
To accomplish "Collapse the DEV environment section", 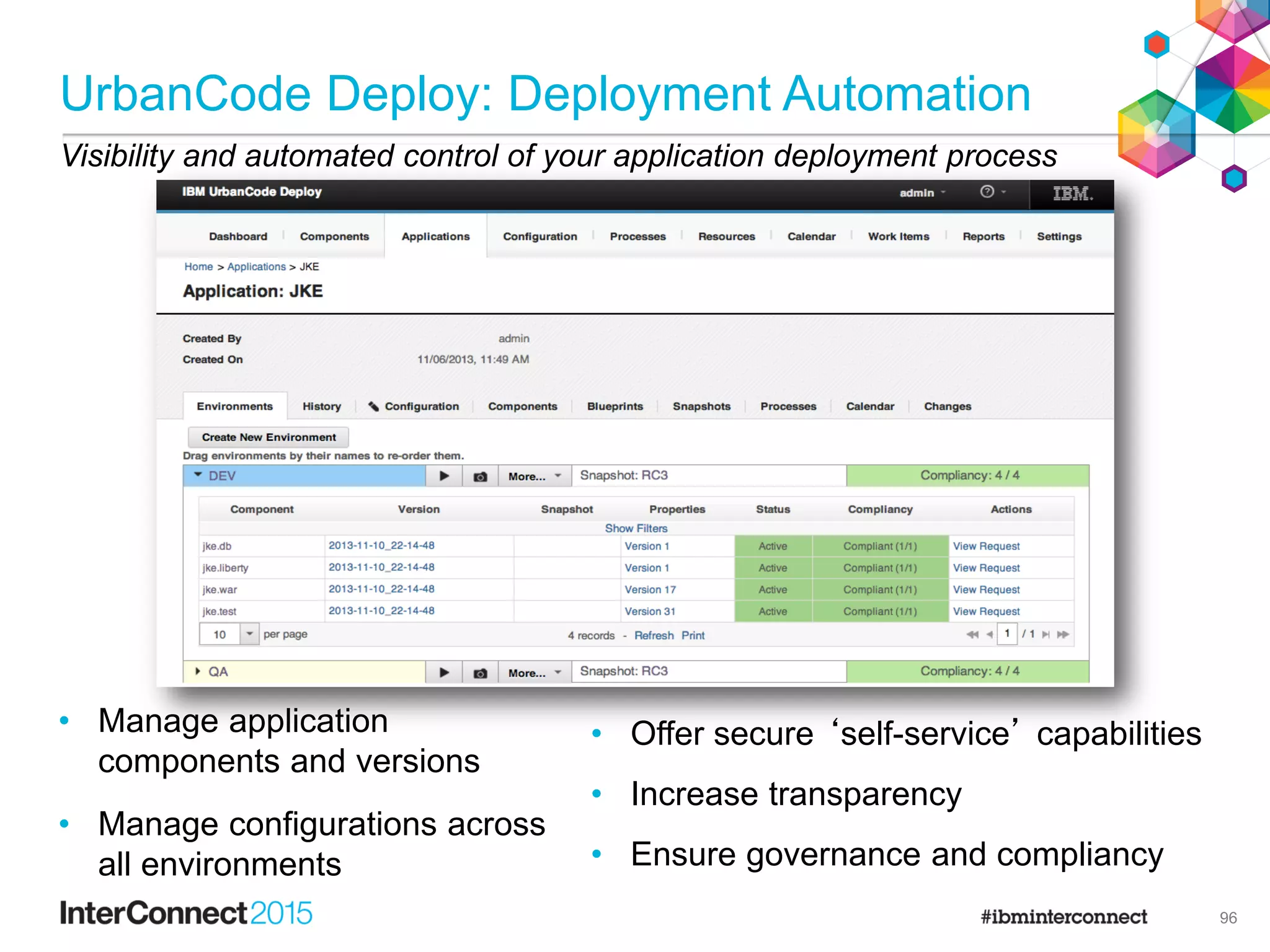I will click(x=198, y=475).
